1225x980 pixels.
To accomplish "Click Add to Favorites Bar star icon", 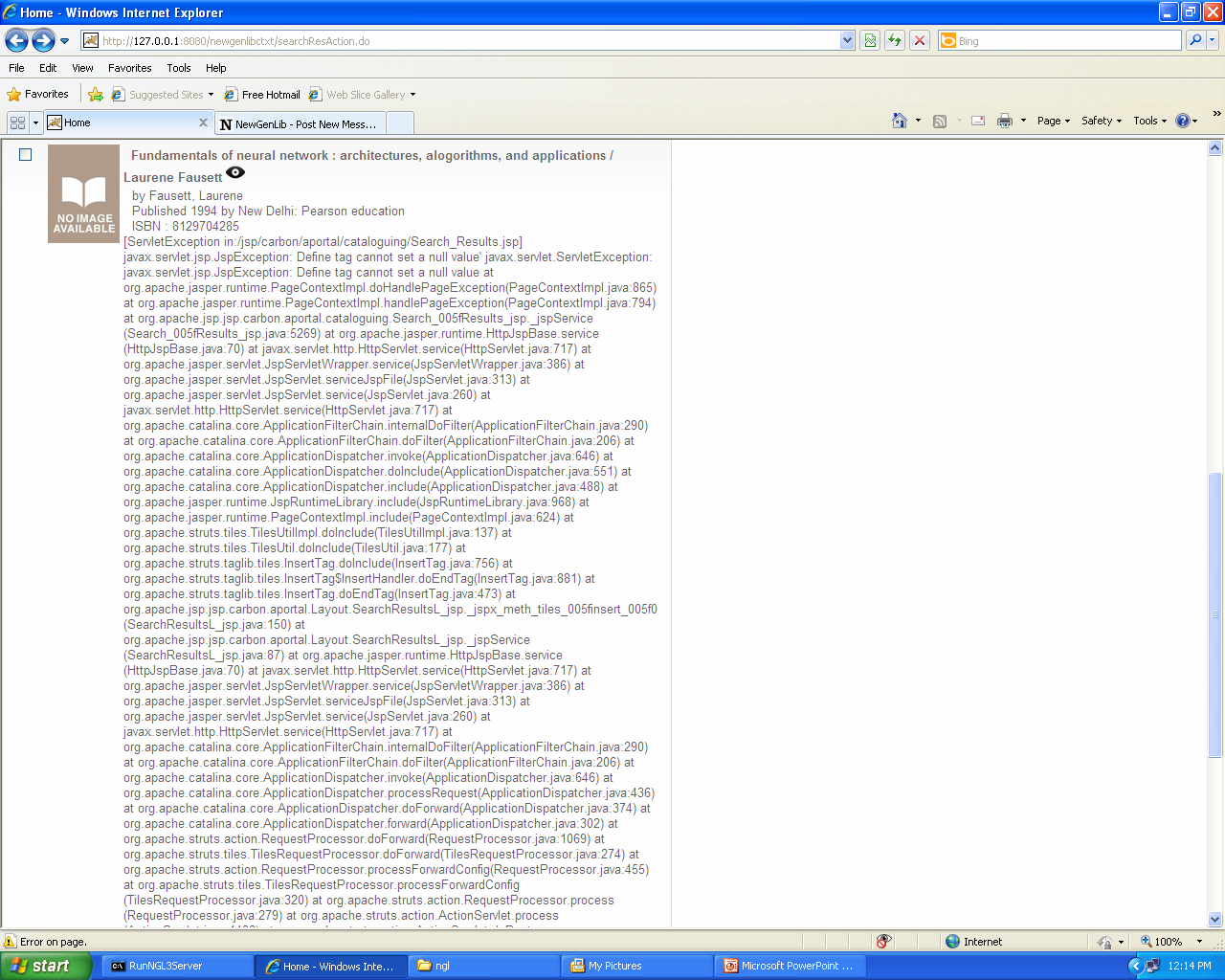I will (96, 95).
